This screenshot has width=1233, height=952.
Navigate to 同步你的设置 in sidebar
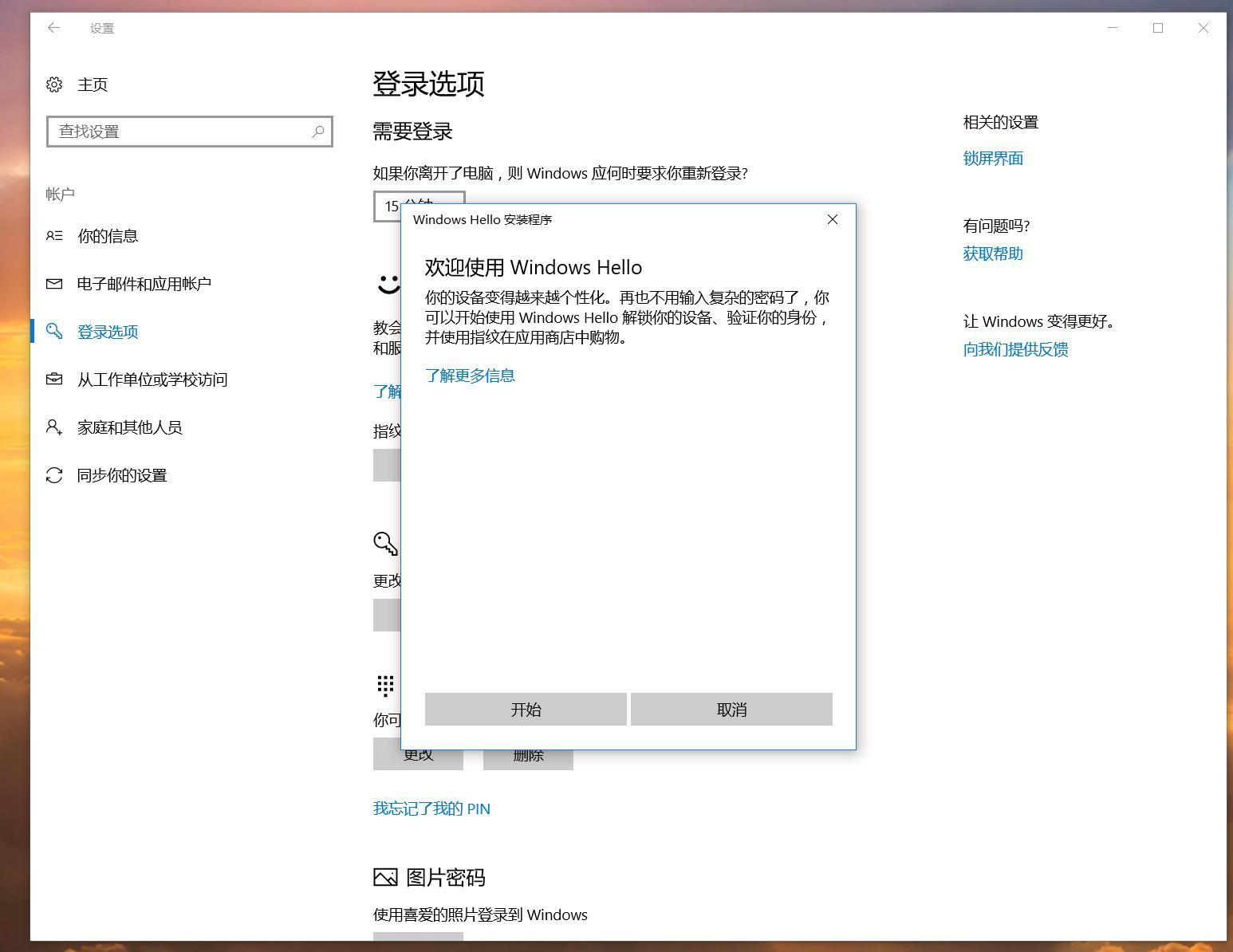121,475
